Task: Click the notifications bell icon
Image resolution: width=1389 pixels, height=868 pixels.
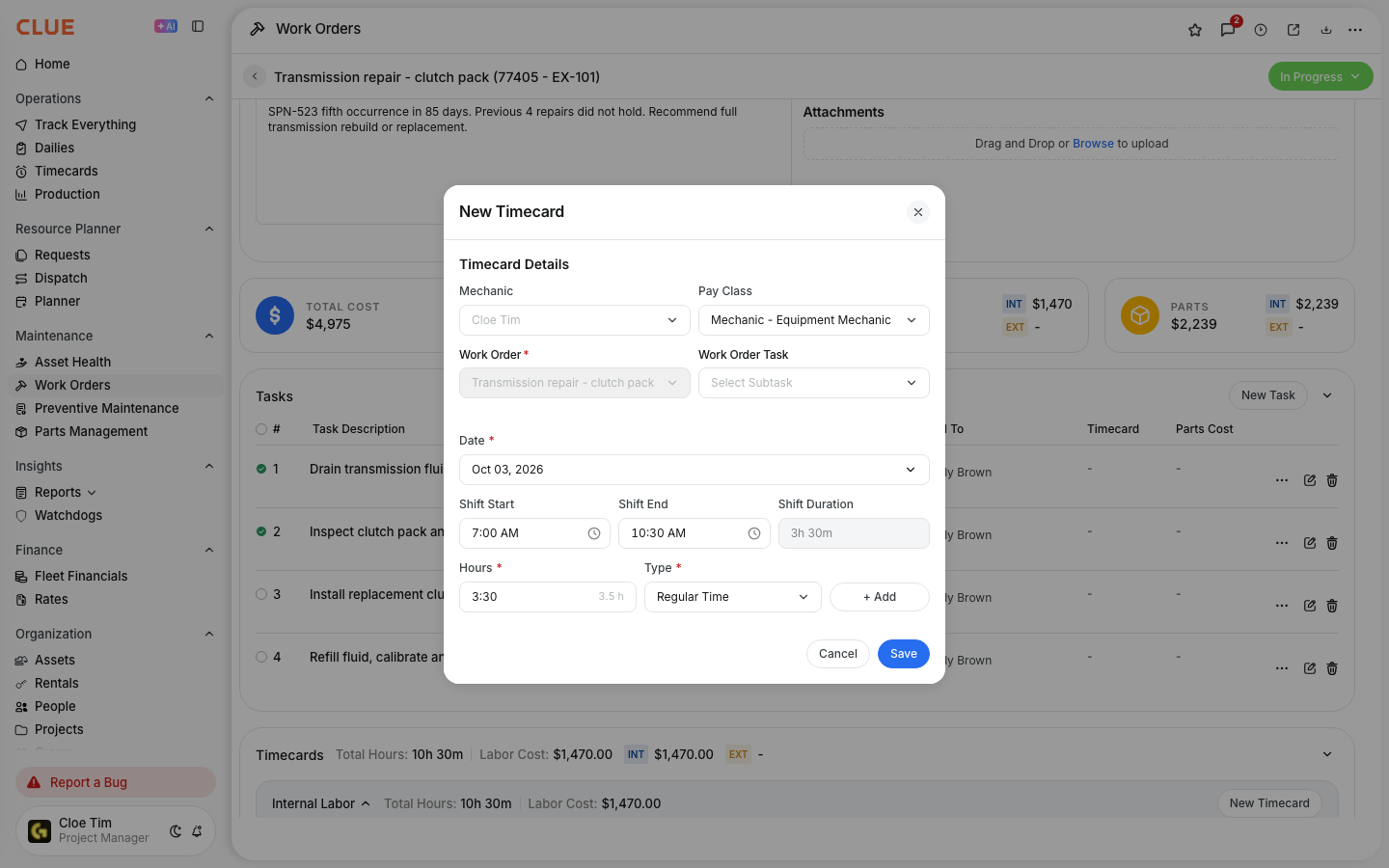Action: (x=197, y=831)
